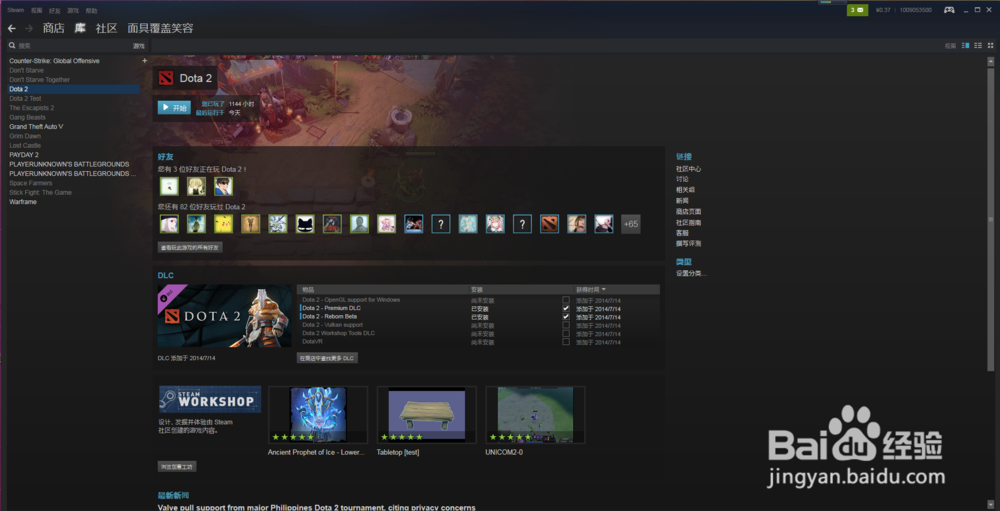1000x511 pixels.
Task: Open the 游戏 menu in menu bar
Action: 73,10
